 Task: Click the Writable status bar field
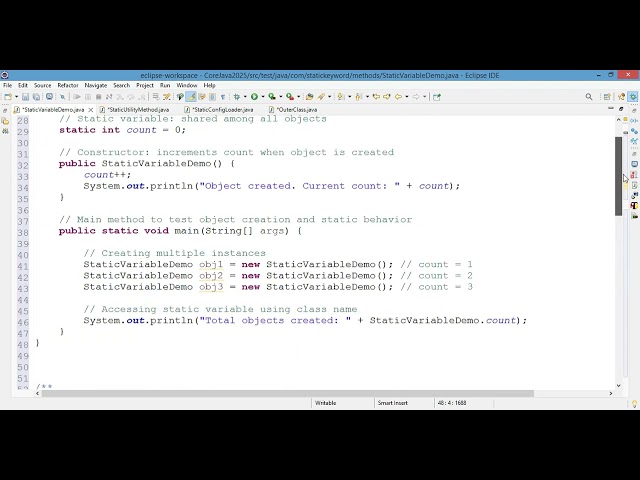click(325, 403)
